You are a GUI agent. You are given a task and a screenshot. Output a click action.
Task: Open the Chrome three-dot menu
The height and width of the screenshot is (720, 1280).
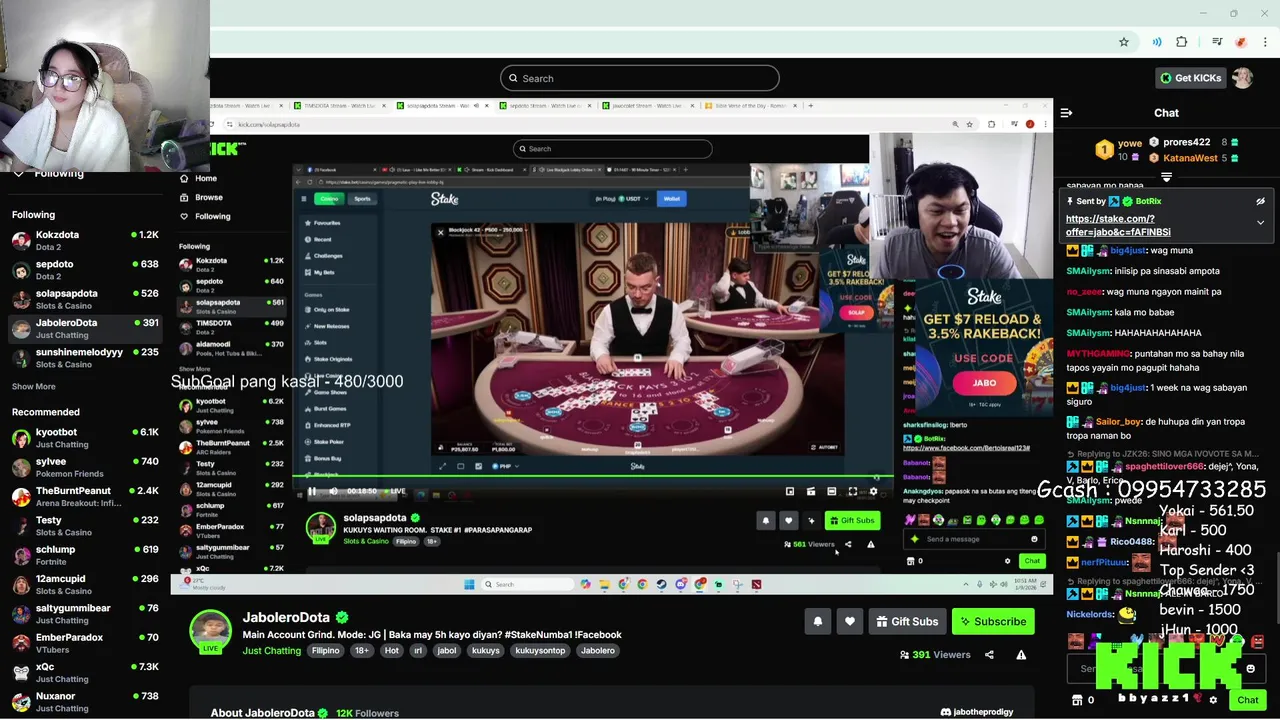click(x=1266, y=42)
